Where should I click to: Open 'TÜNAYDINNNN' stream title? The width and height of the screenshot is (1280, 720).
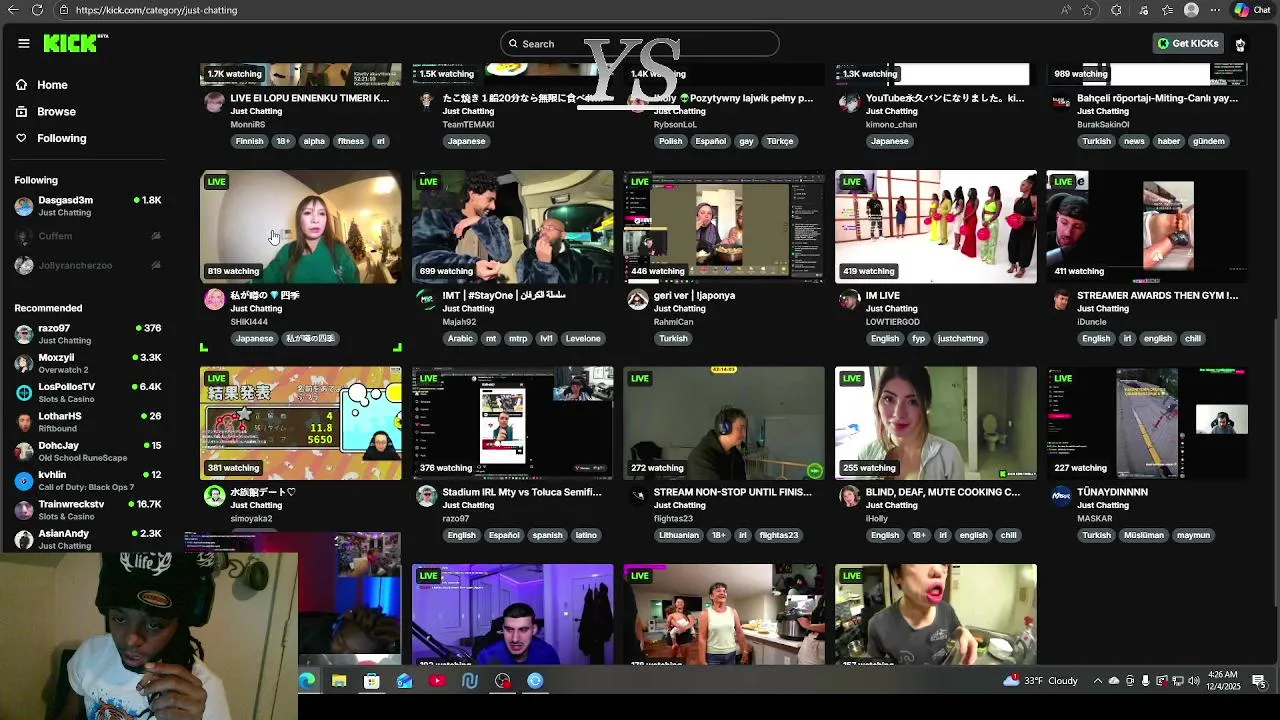coord(1112,493)
